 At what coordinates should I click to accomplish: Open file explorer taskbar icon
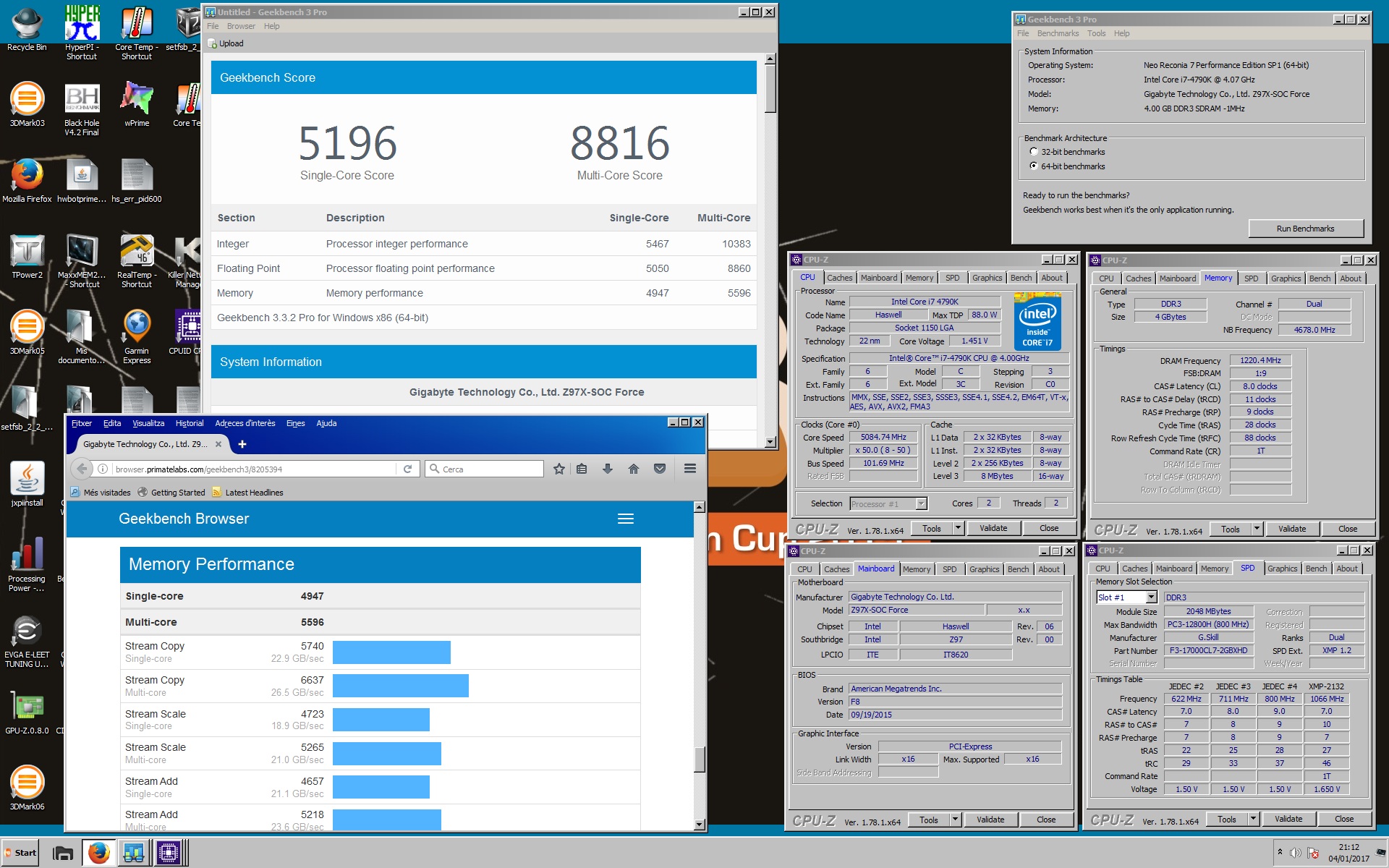[63, 853]
